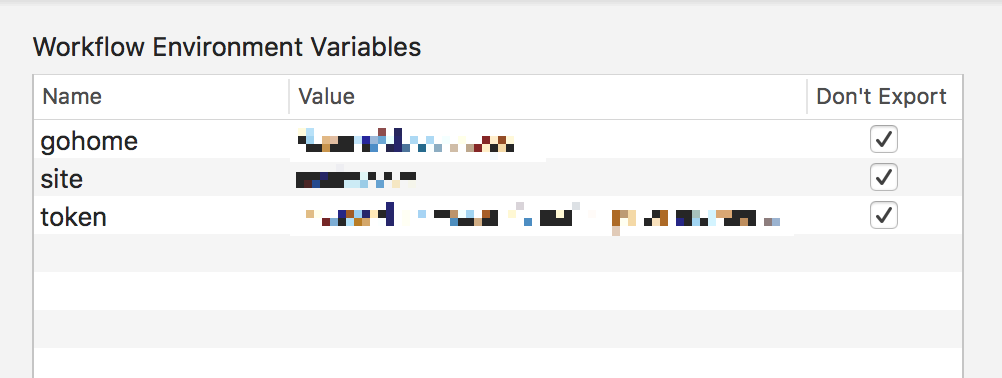Click the obscured value of site
This screenshot has height=378, width=1002.
pyautogui.click(x=357, y=179)
